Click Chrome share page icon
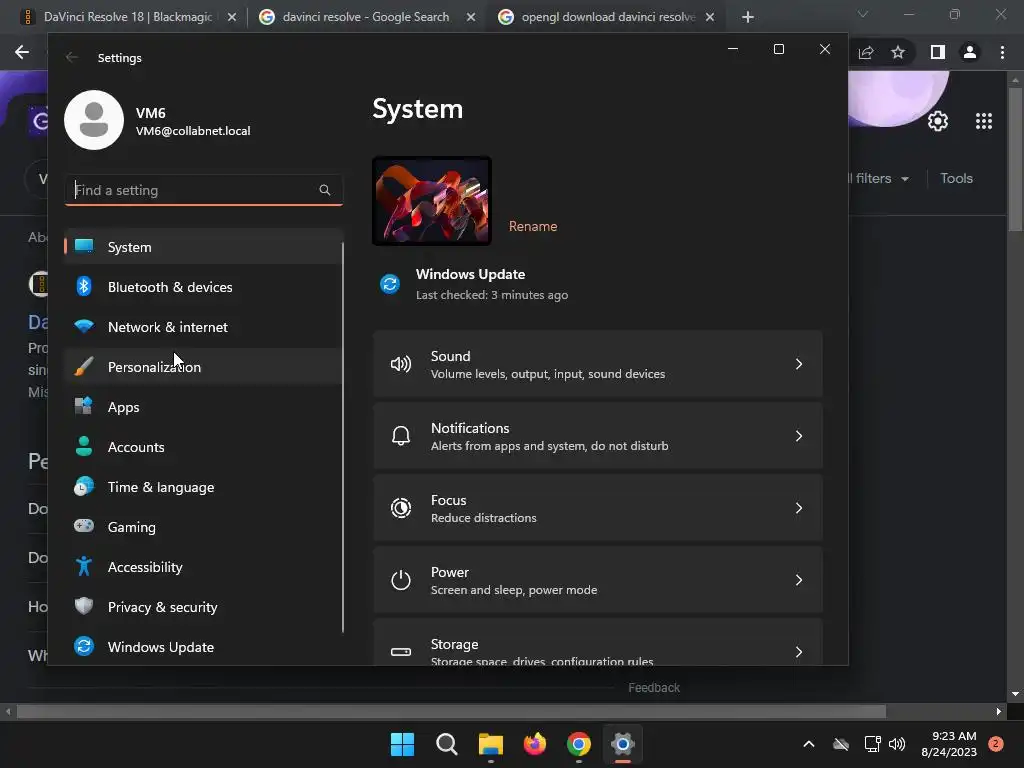Viewport: 1024px width, 768px height. click(x=866, y=52)
